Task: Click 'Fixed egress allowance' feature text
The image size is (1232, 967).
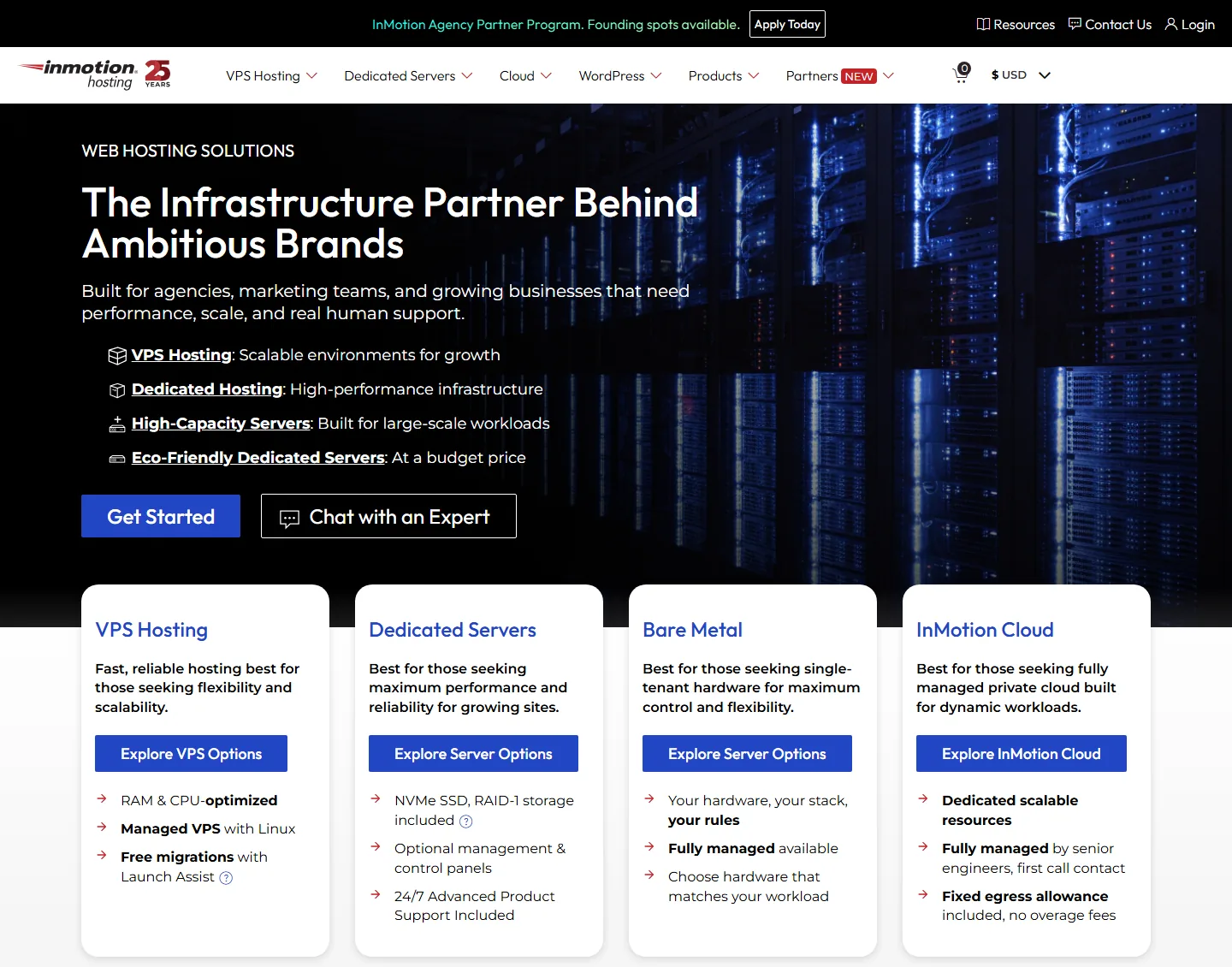Action: tap(1025, 896)
